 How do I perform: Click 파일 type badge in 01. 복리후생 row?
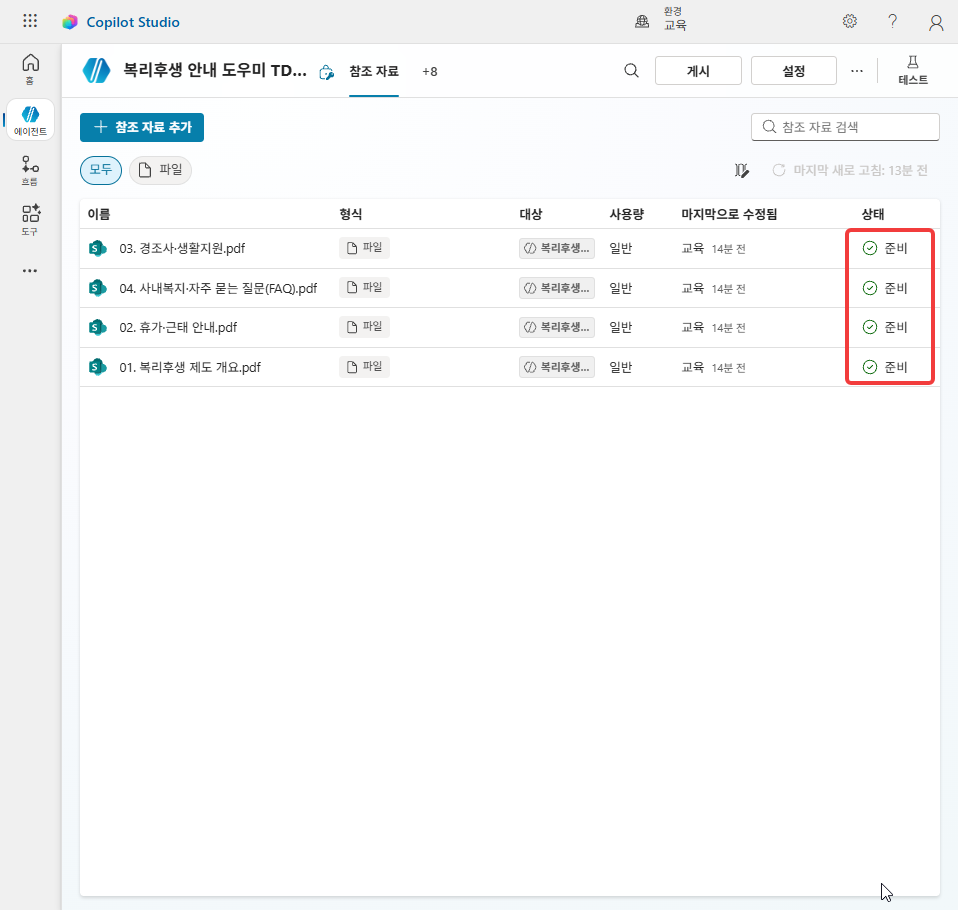(364, 367)
